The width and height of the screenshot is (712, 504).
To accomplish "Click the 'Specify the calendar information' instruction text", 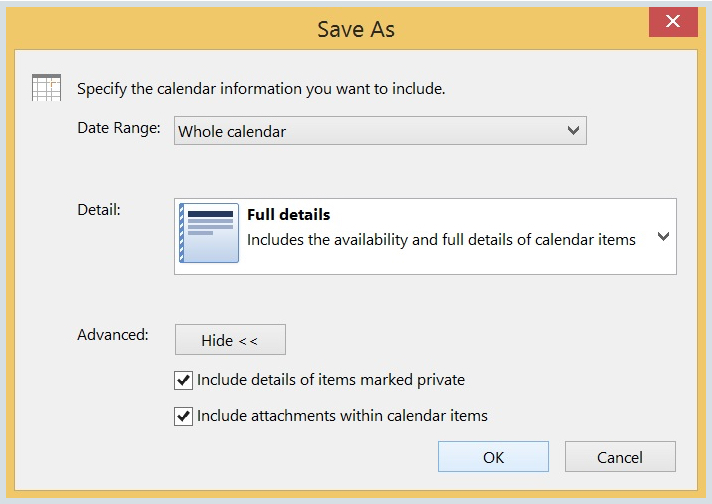I will pyautogui.click(x=261, y=88).
